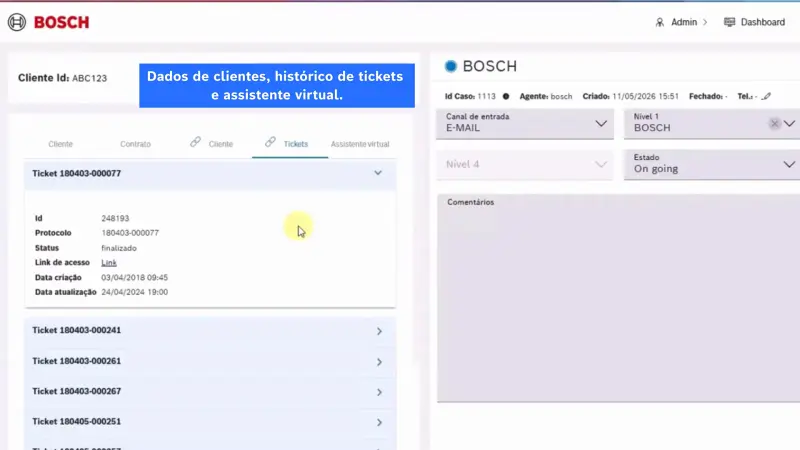This screenshot has width=800, height=450.
Task: Click the Admin user profile icon
Action: point(660,22)
